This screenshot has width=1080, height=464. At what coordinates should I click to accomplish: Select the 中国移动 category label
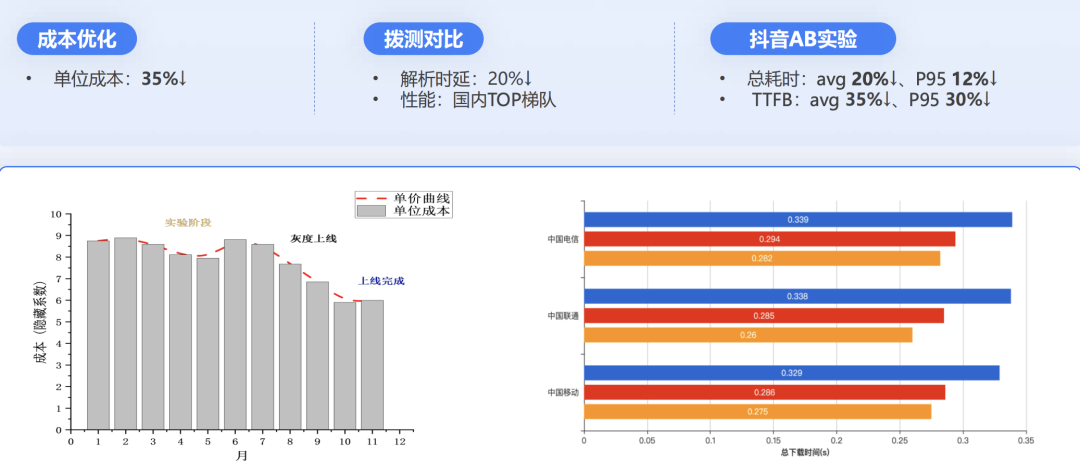(x=563, y=392)
